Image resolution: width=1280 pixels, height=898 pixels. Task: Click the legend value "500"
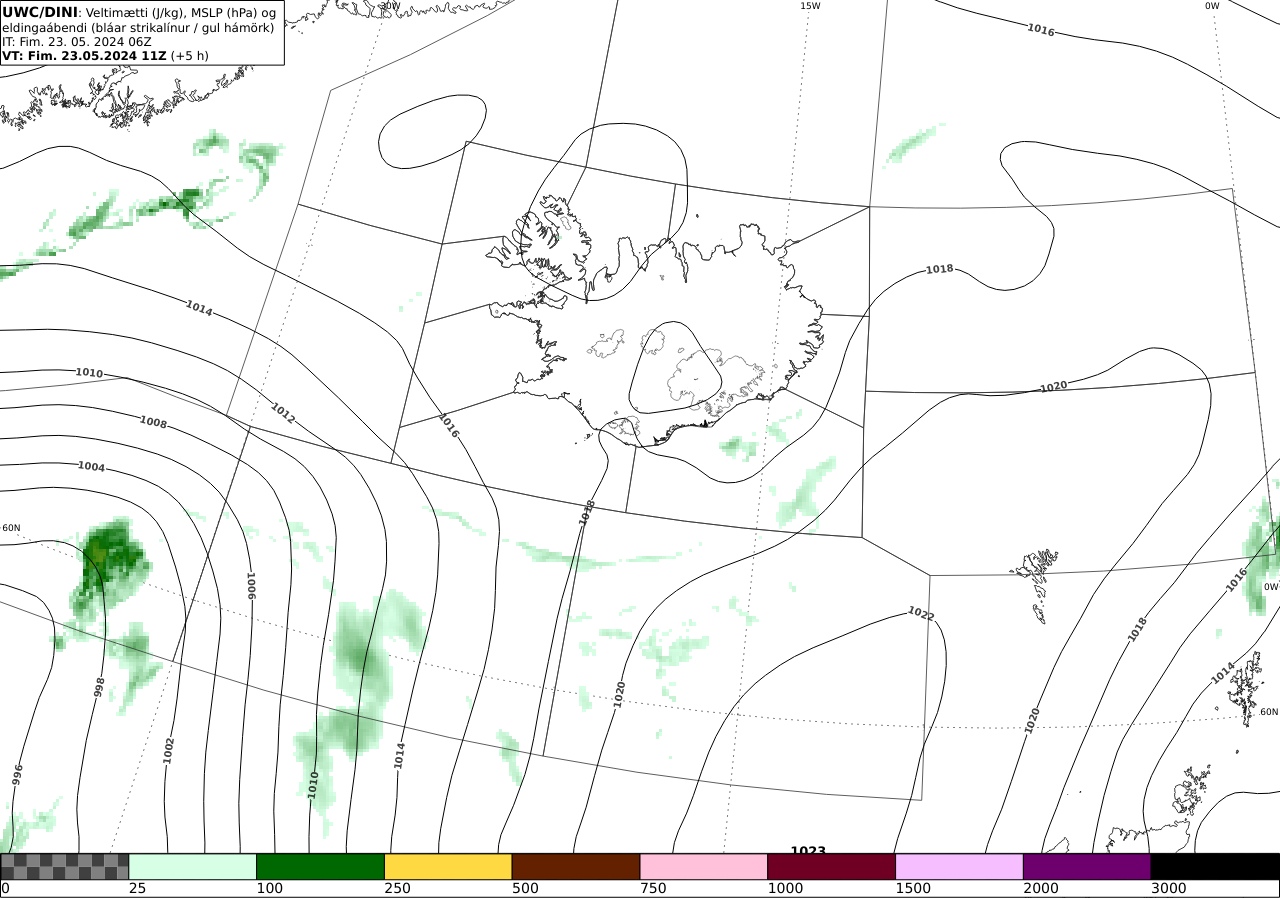click(x=525, y=888)
